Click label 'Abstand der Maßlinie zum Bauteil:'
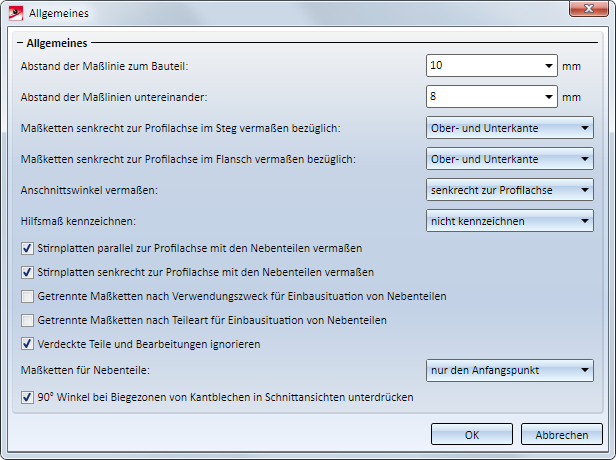 click(104, 66)
